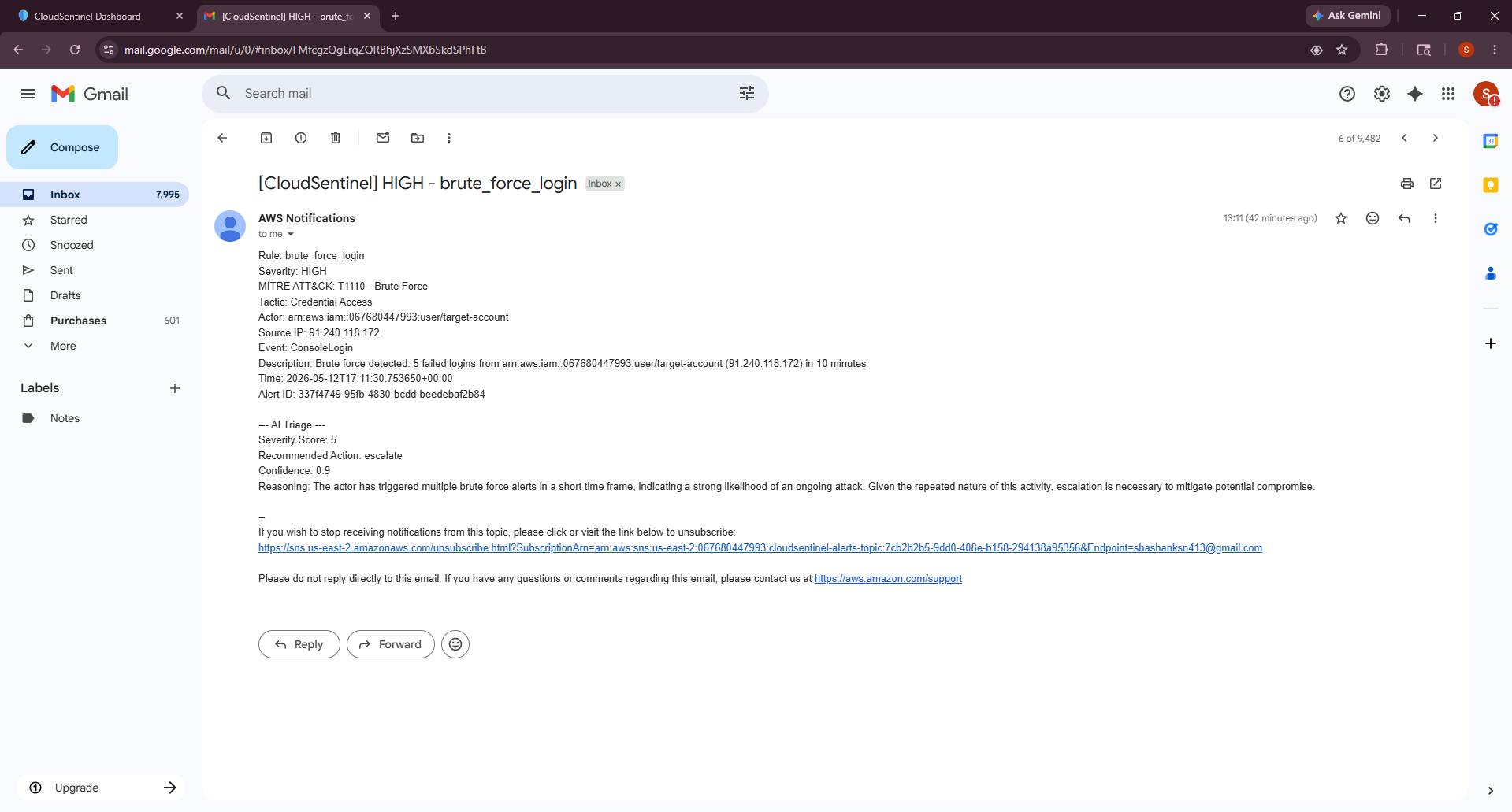Open SNS unsubscribe link
Viewport: 1512px width, 812px height.
760,548
